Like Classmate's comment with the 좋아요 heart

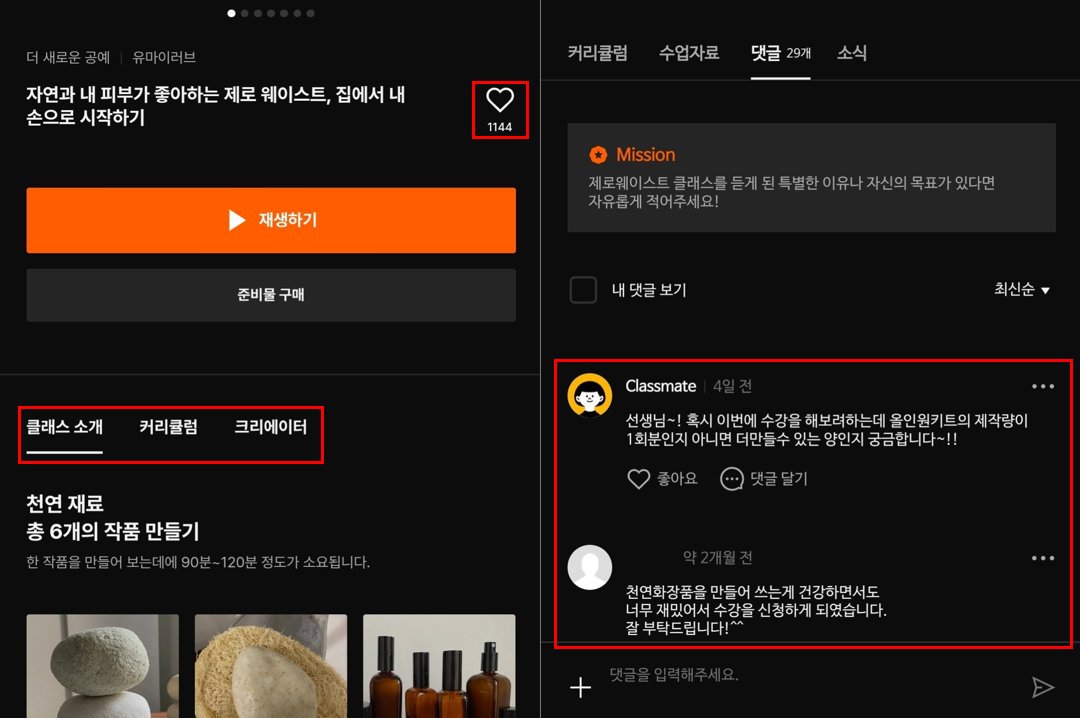tap(640, 479)
